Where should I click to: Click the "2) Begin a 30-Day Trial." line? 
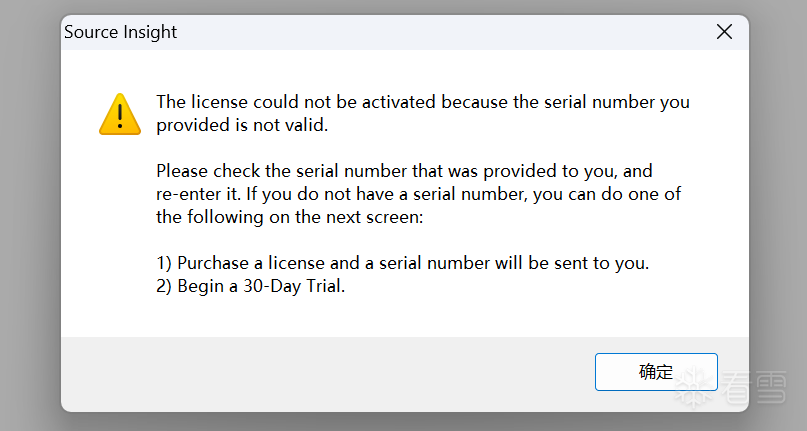point(250,286)
